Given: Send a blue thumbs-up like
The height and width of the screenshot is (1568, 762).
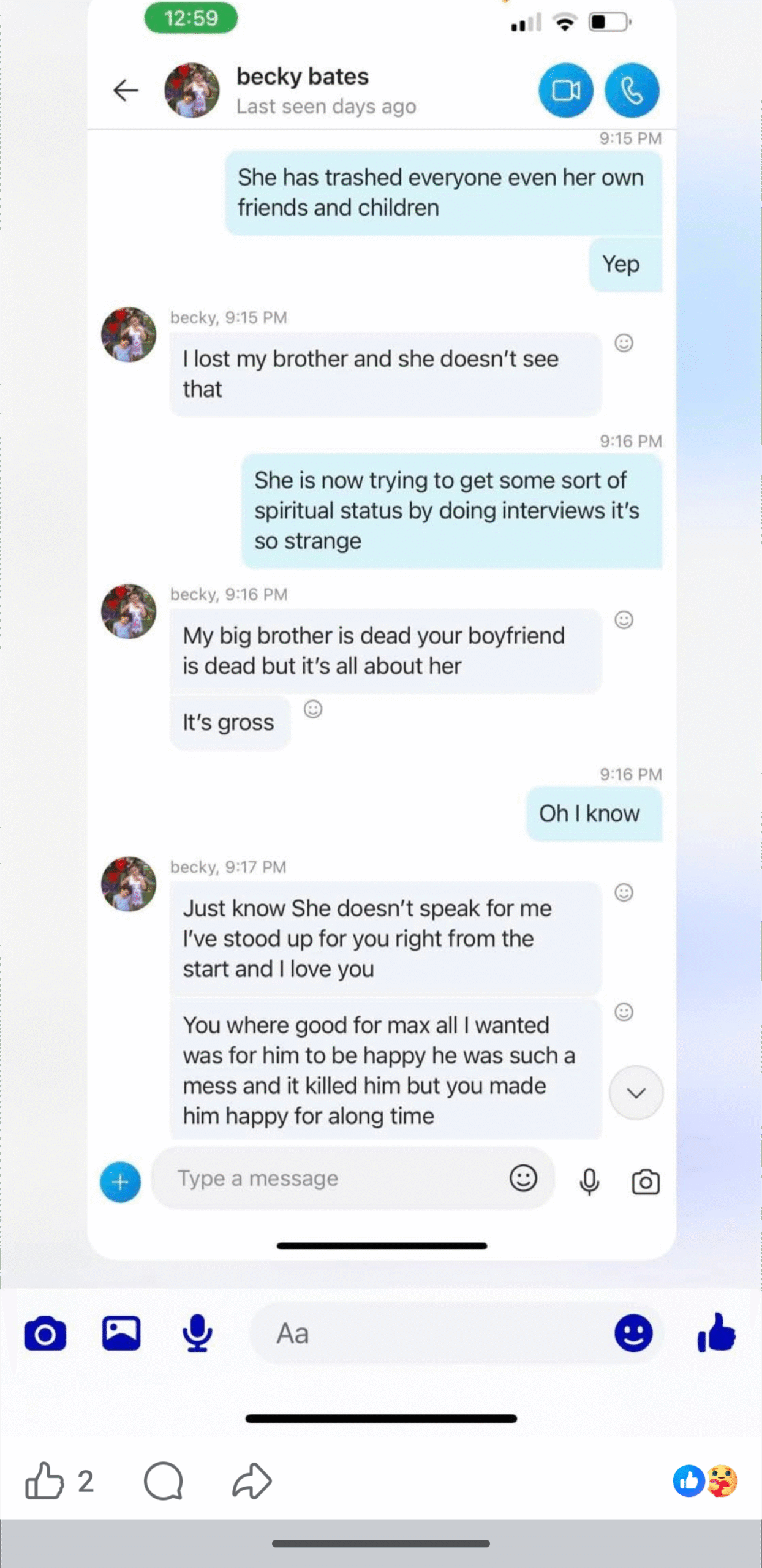Looking at the screenshot, I should (x=716, y=1333).
